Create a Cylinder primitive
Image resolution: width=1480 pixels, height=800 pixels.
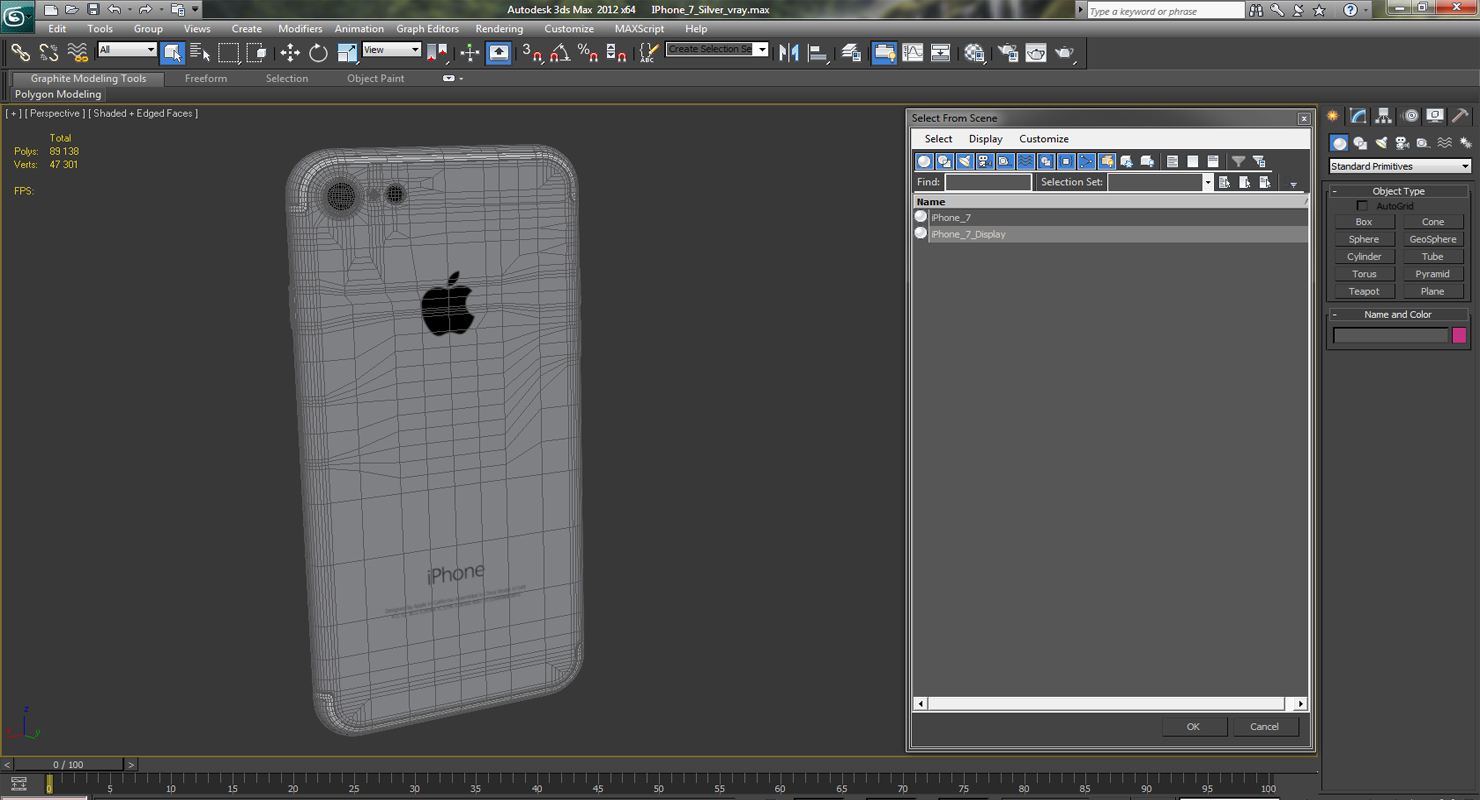coord(1364,257)
